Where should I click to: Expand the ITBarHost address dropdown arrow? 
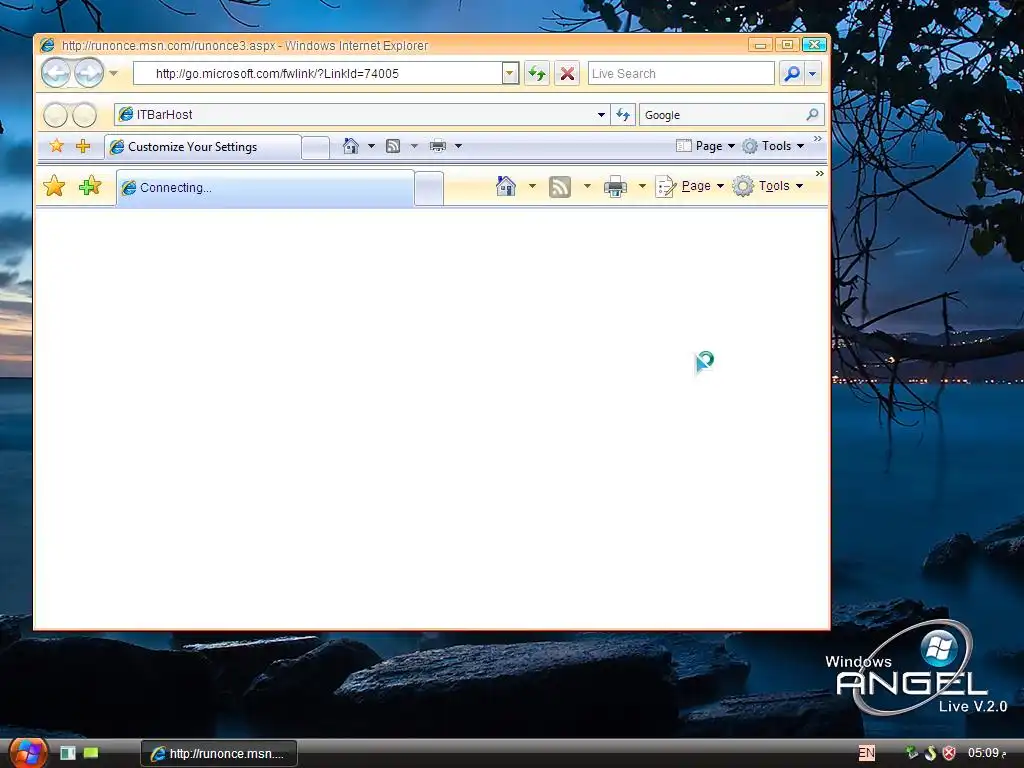point(601,115)
